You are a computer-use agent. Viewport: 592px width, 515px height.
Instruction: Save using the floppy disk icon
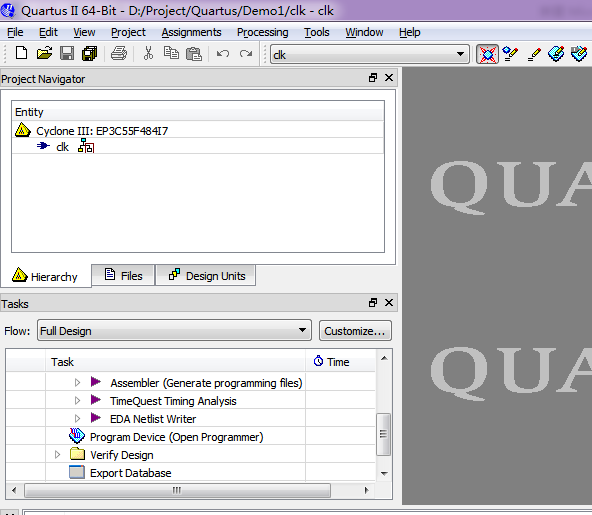click(x=67, y=53)
